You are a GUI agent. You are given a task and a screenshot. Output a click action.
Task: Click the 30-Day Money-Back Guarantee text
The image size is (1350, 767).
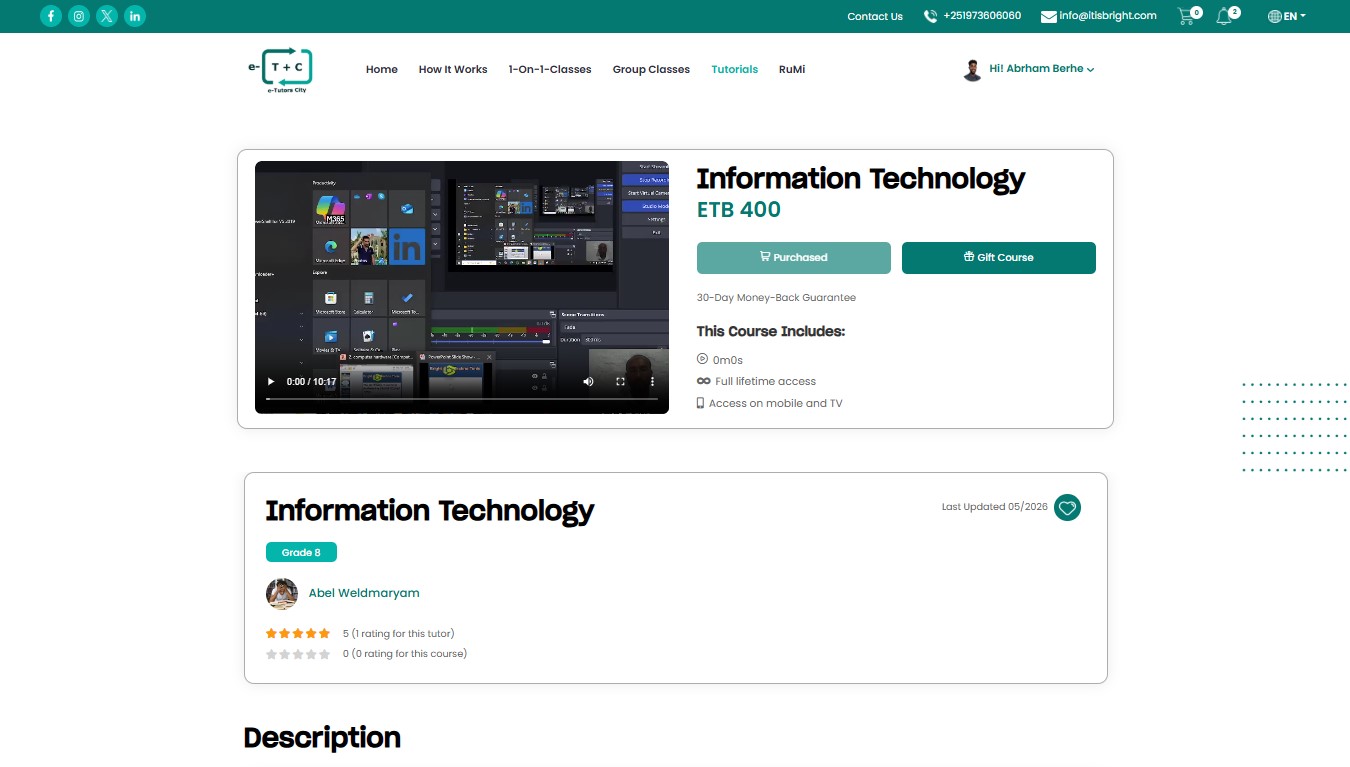(x=776, y=297)
